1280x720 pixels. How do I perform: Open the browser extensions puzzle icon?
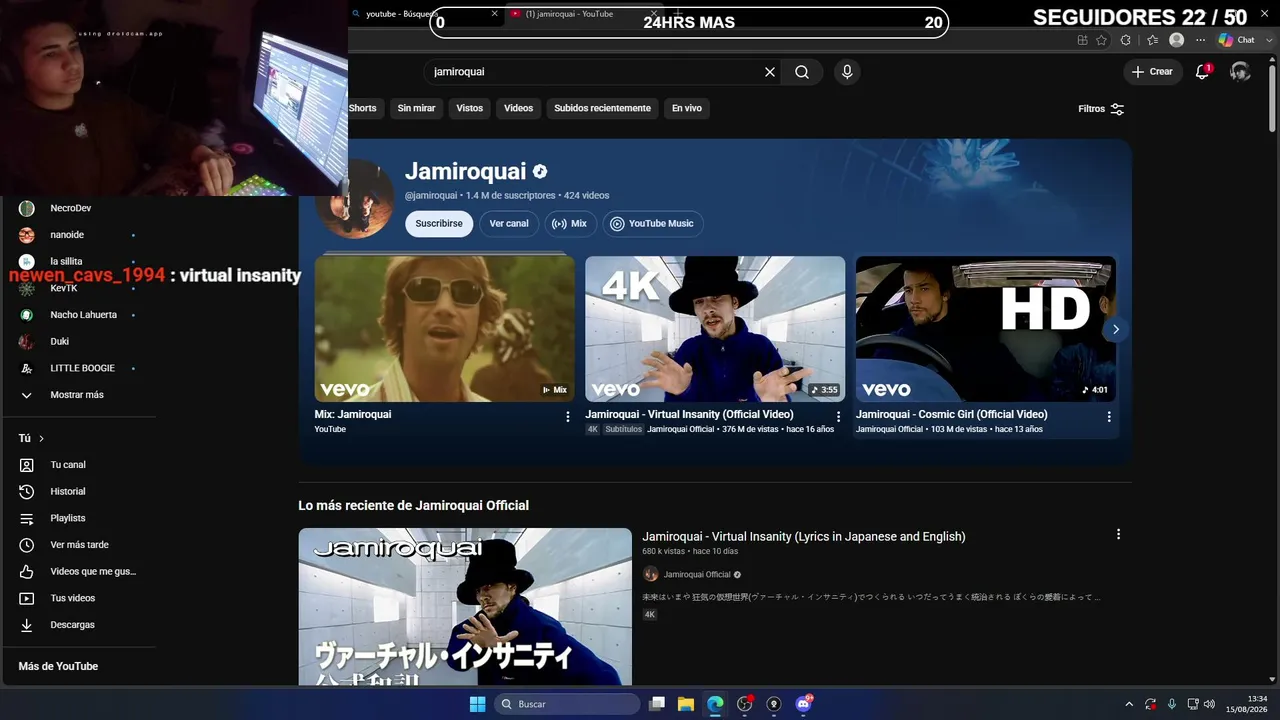pyautogui.click(x=1126, y=40)
